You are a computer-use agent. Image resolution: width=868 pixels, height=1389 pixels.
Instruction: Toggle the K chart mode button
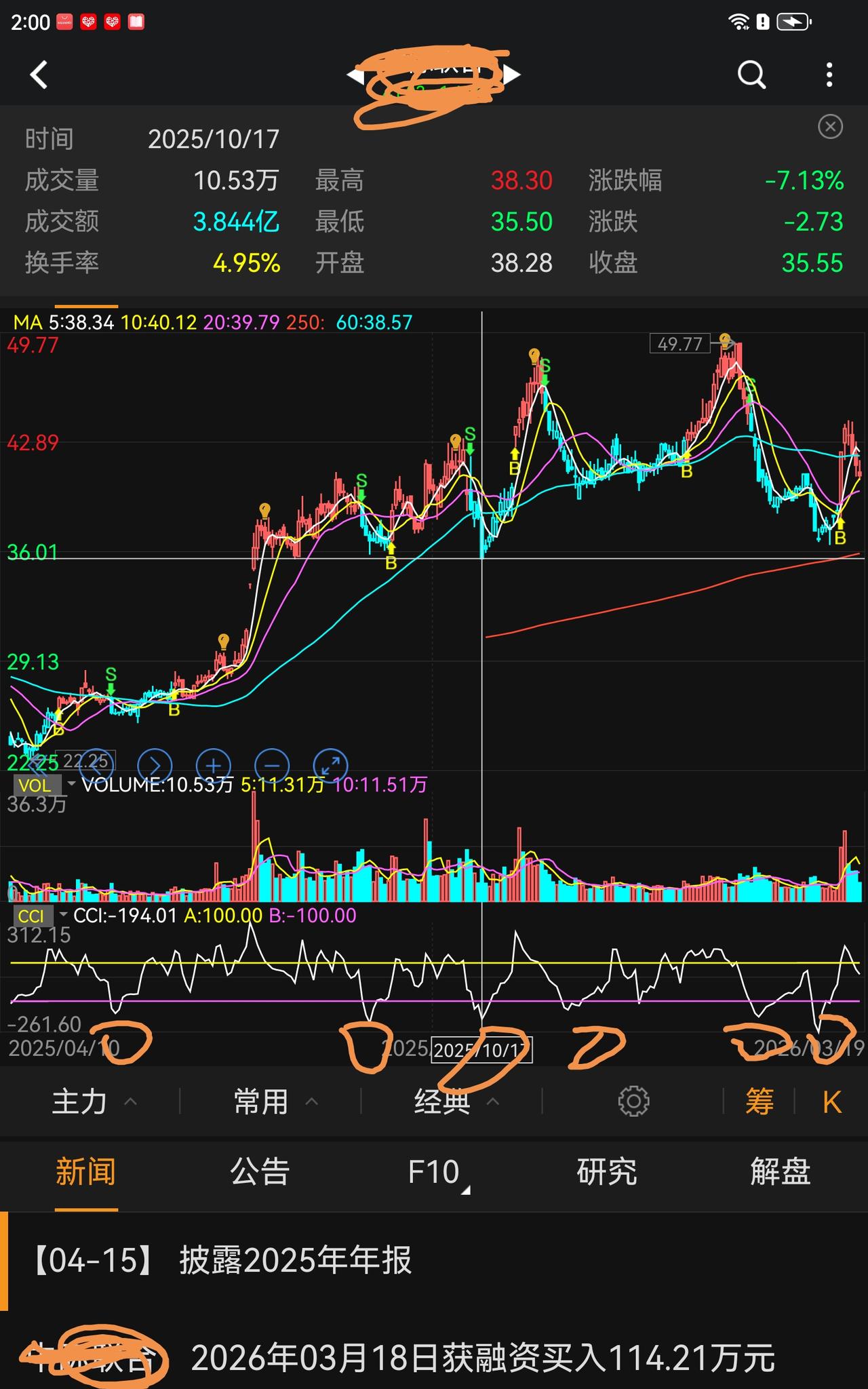click(x=832, y=1102)
